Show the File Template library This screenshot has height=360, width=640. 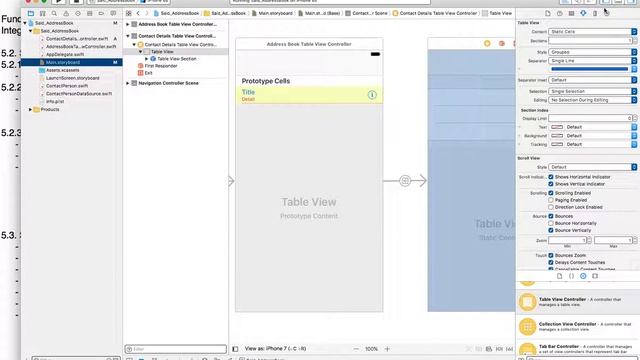[560, 276]
